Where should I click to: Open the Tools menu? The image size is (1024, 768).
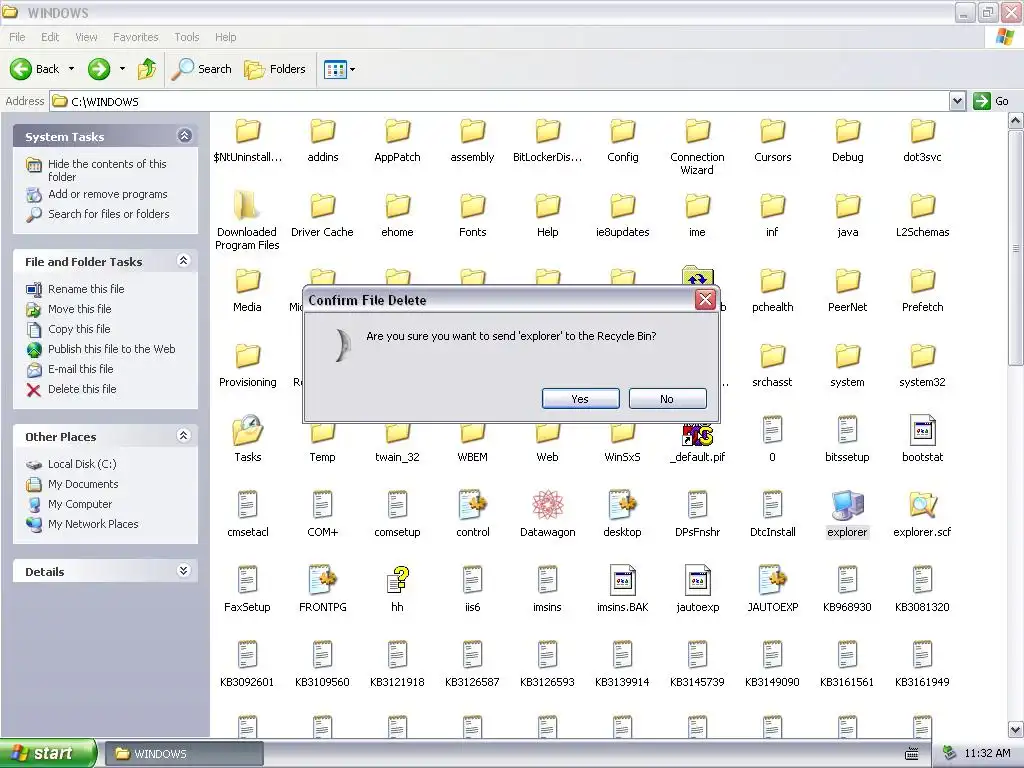click(x=187, y=37)
